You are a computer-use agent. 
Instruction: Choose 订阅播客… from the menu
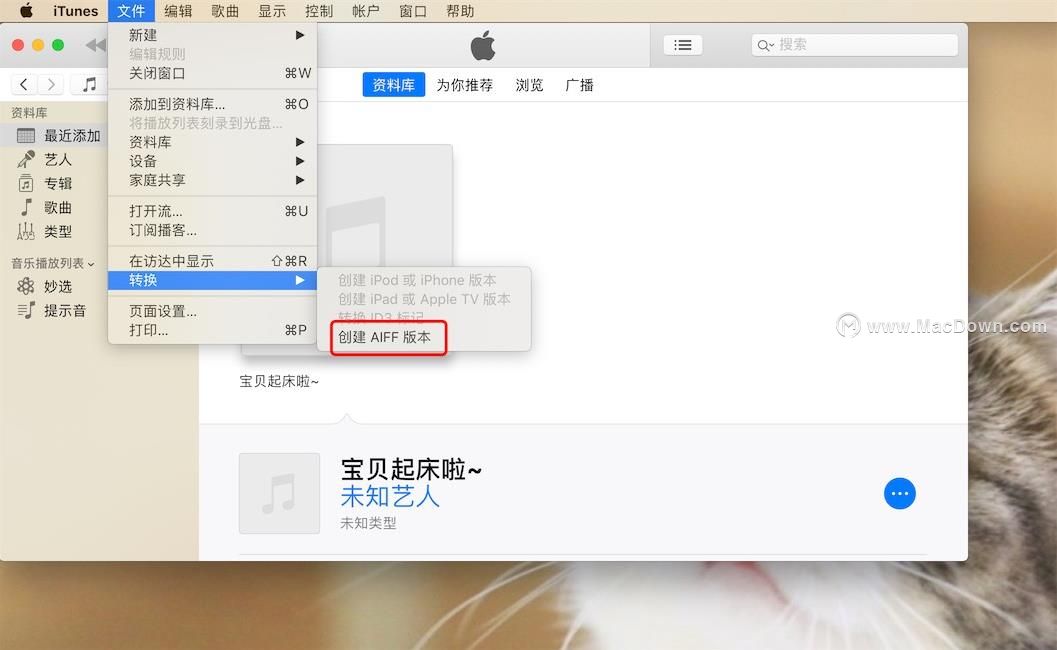pyautogui.click(x=212, y=230)
